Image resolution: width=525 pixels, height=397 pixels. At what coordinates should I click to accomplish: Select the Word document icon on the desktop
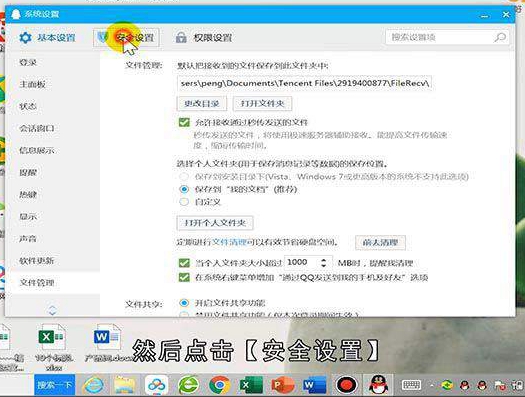107,337
